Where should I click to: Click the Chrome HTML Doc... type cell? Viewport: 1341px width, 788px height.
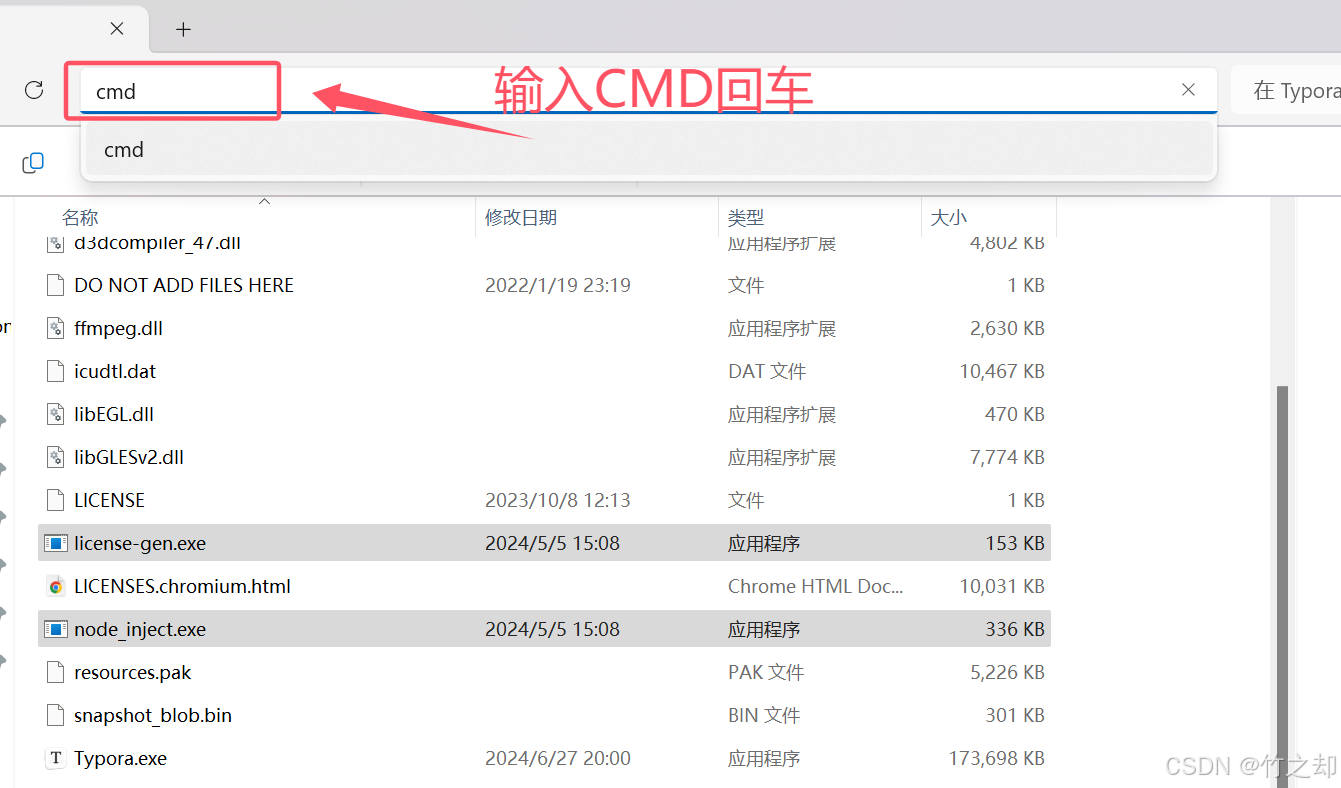coord(815,586)
